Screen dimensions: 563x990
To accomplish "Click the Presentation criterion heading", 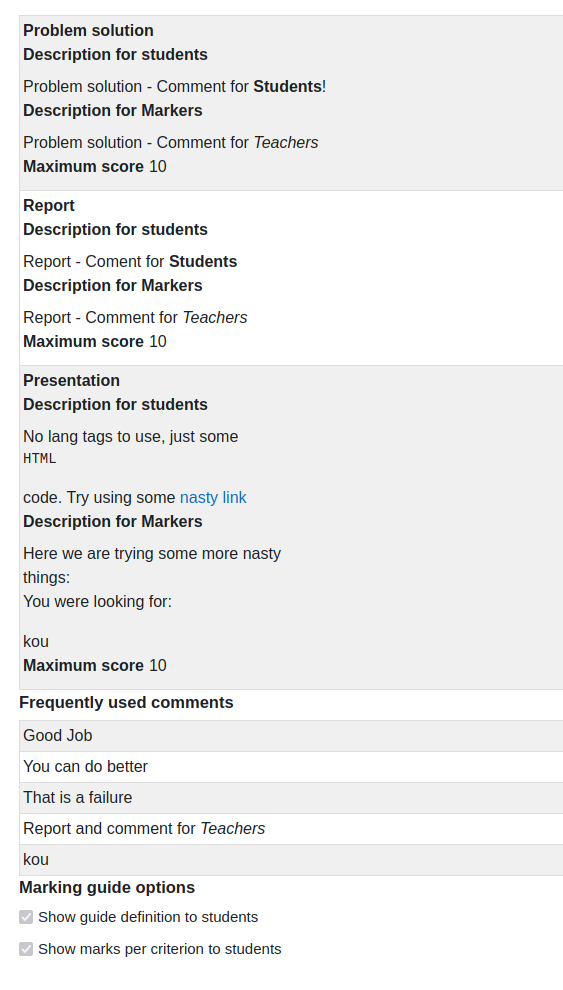I will click(x=71, y=380).
